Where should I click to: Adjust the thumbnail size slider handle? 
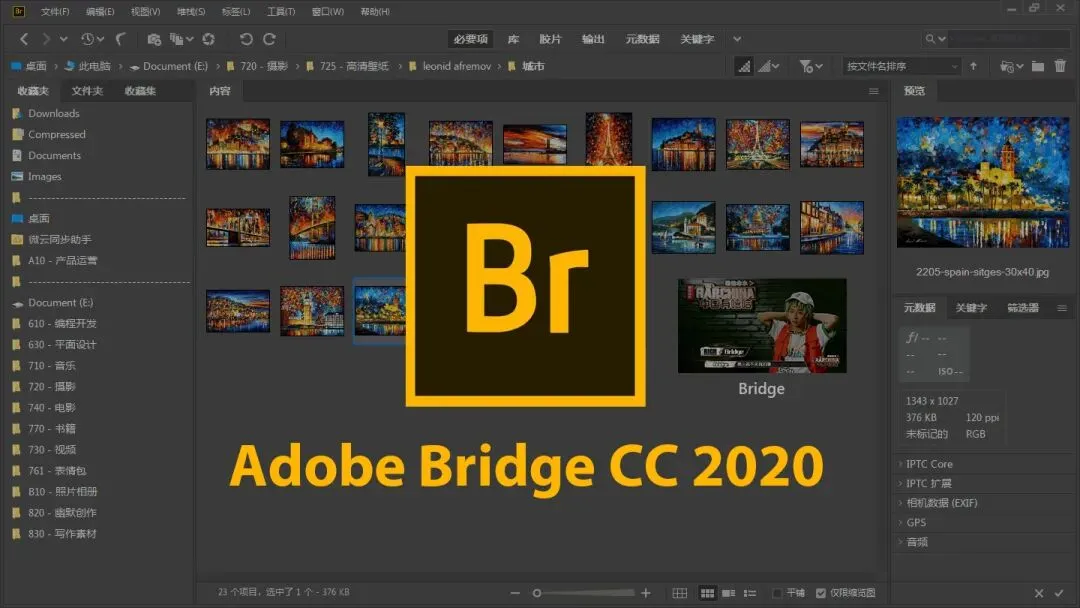point(537,593)
